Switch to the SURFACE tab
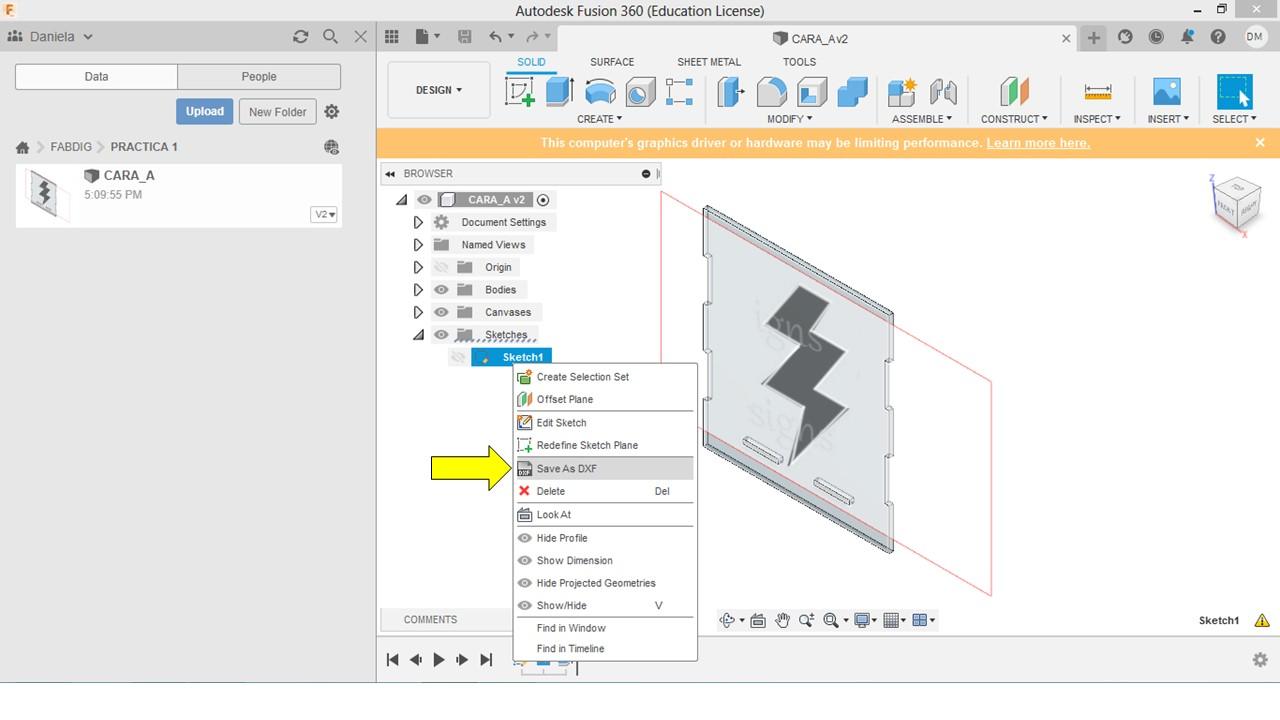Image resolution: width=1280 pixels, height=720 pixels. tap(612, 62)
